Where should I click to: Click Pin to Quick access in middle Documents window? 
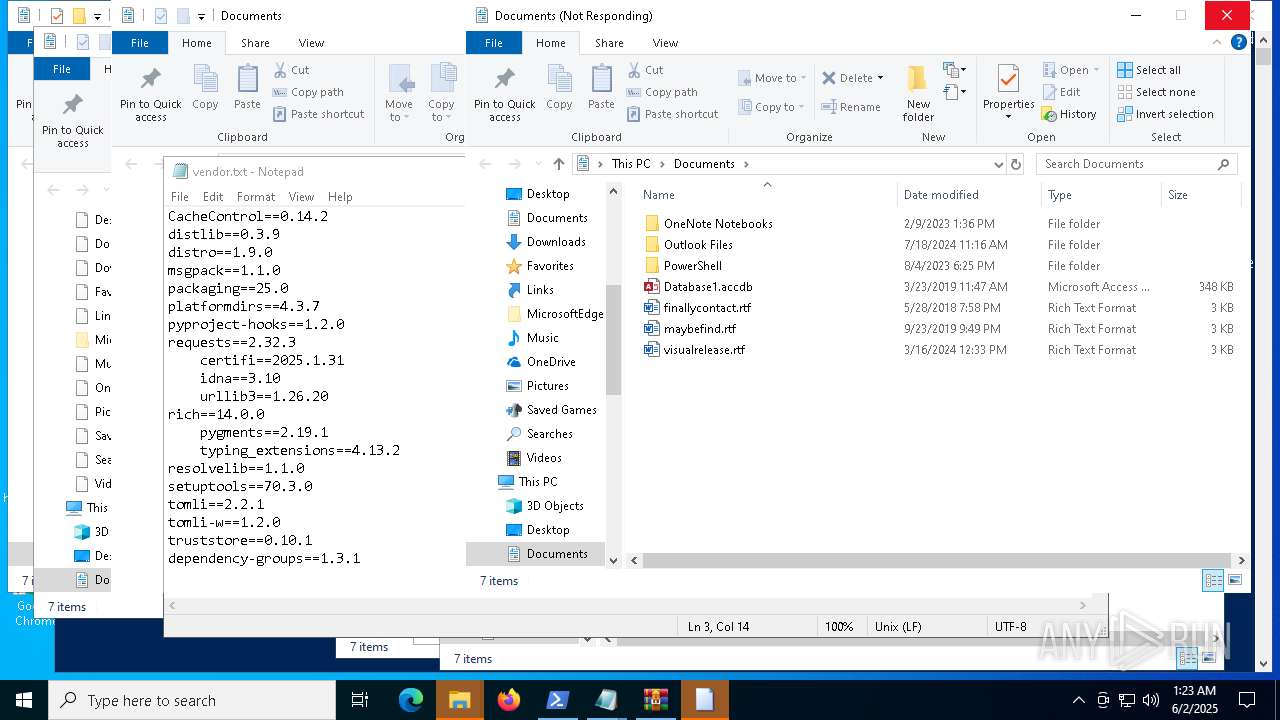(151, 95)
